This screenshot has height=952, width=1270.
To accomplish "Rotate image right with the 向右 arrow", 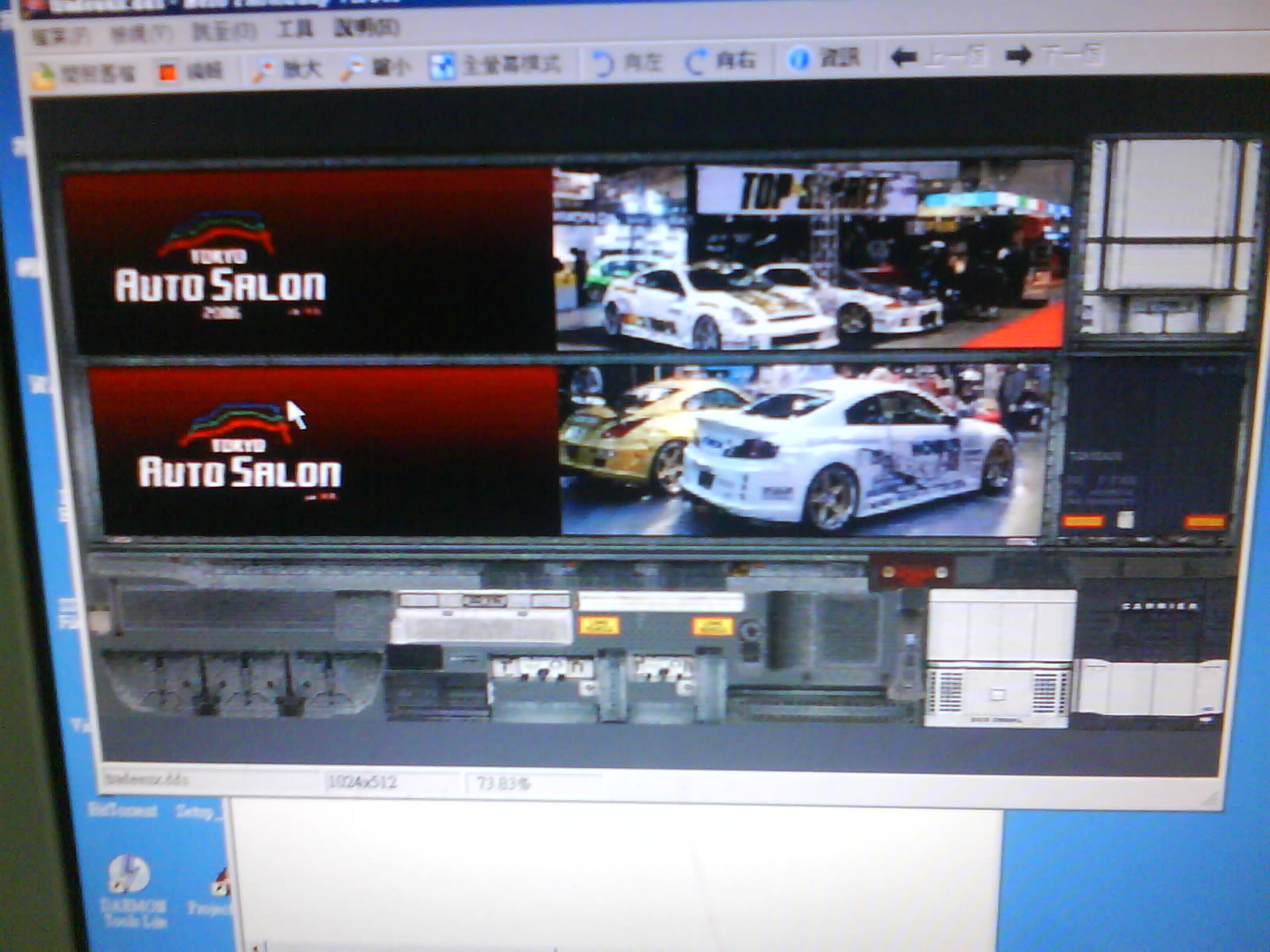I will pos(697,61).
